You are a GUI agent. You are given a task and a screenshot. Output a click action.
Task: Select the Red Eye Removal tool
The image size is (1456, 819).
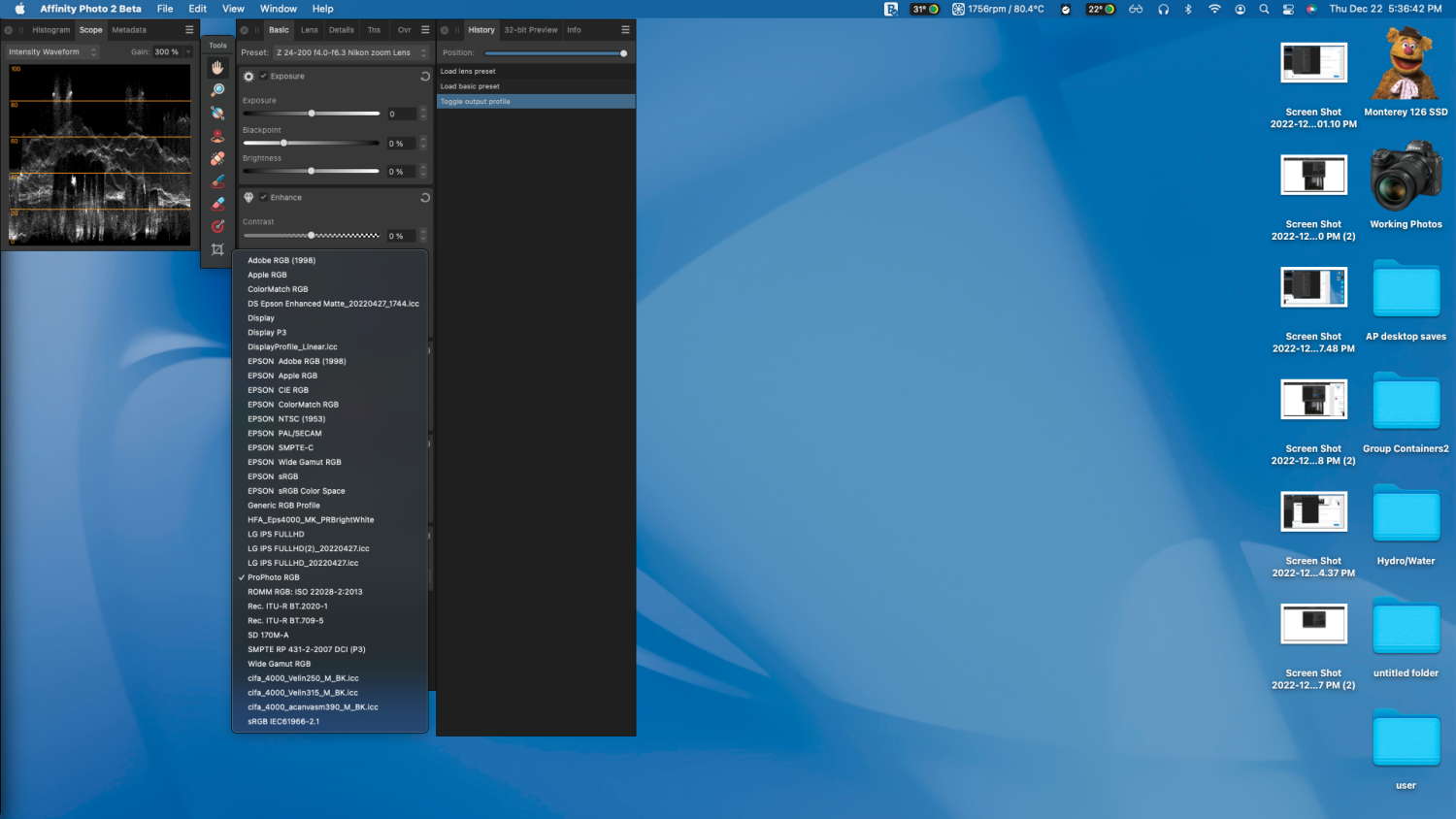217,134
